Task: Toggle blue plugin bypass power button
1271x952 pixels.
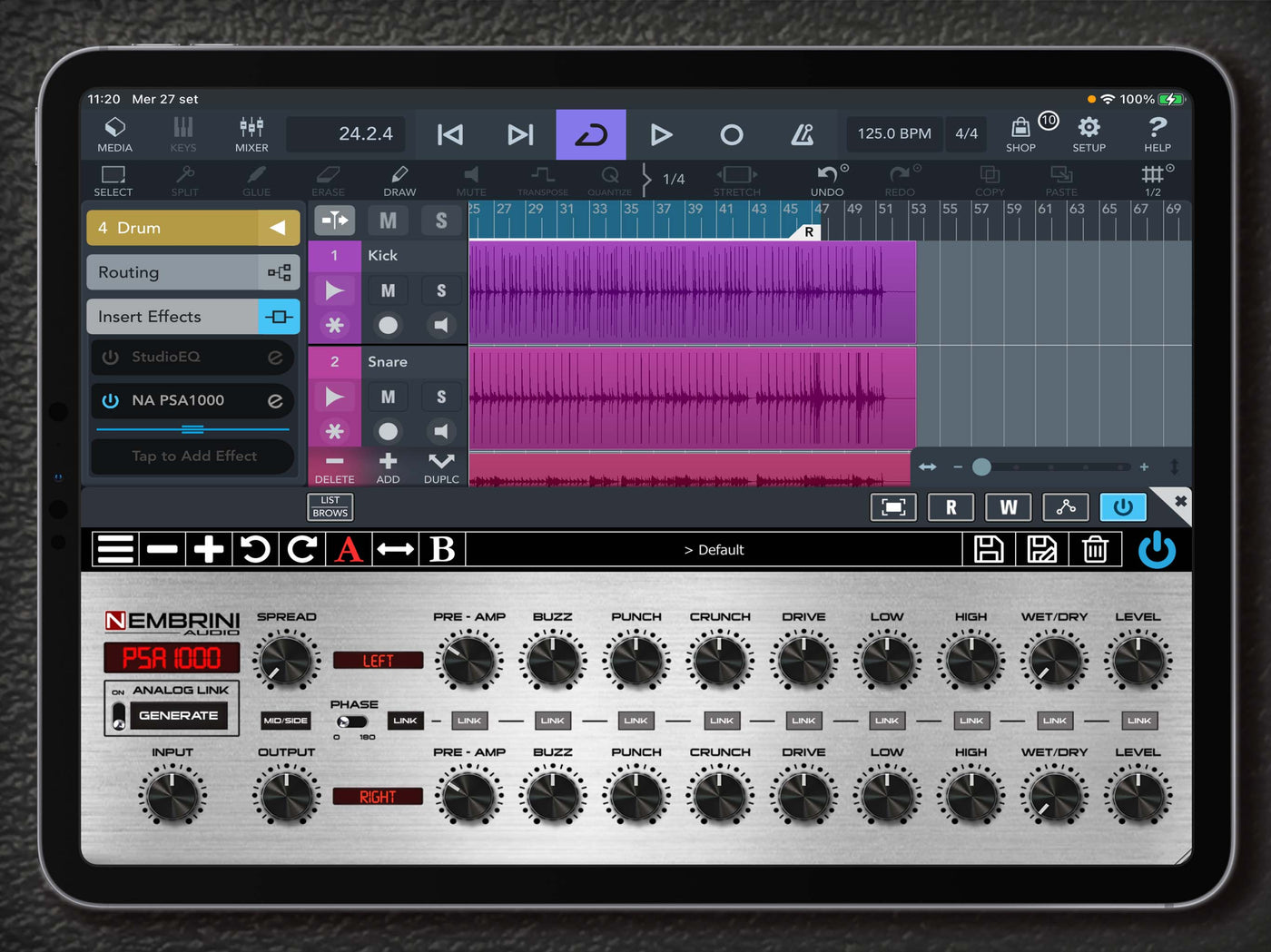Action: 1123,507
